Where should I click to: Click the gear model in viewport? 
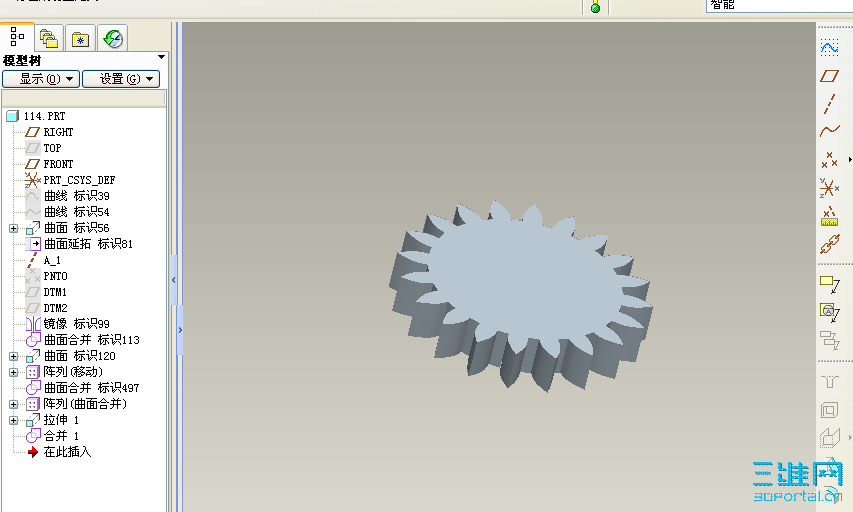[521, 294]
